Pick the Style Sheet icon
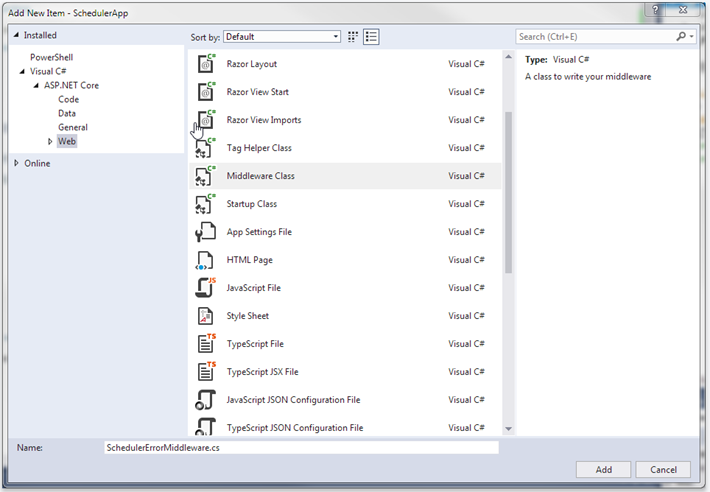 (x=206, y=316)
